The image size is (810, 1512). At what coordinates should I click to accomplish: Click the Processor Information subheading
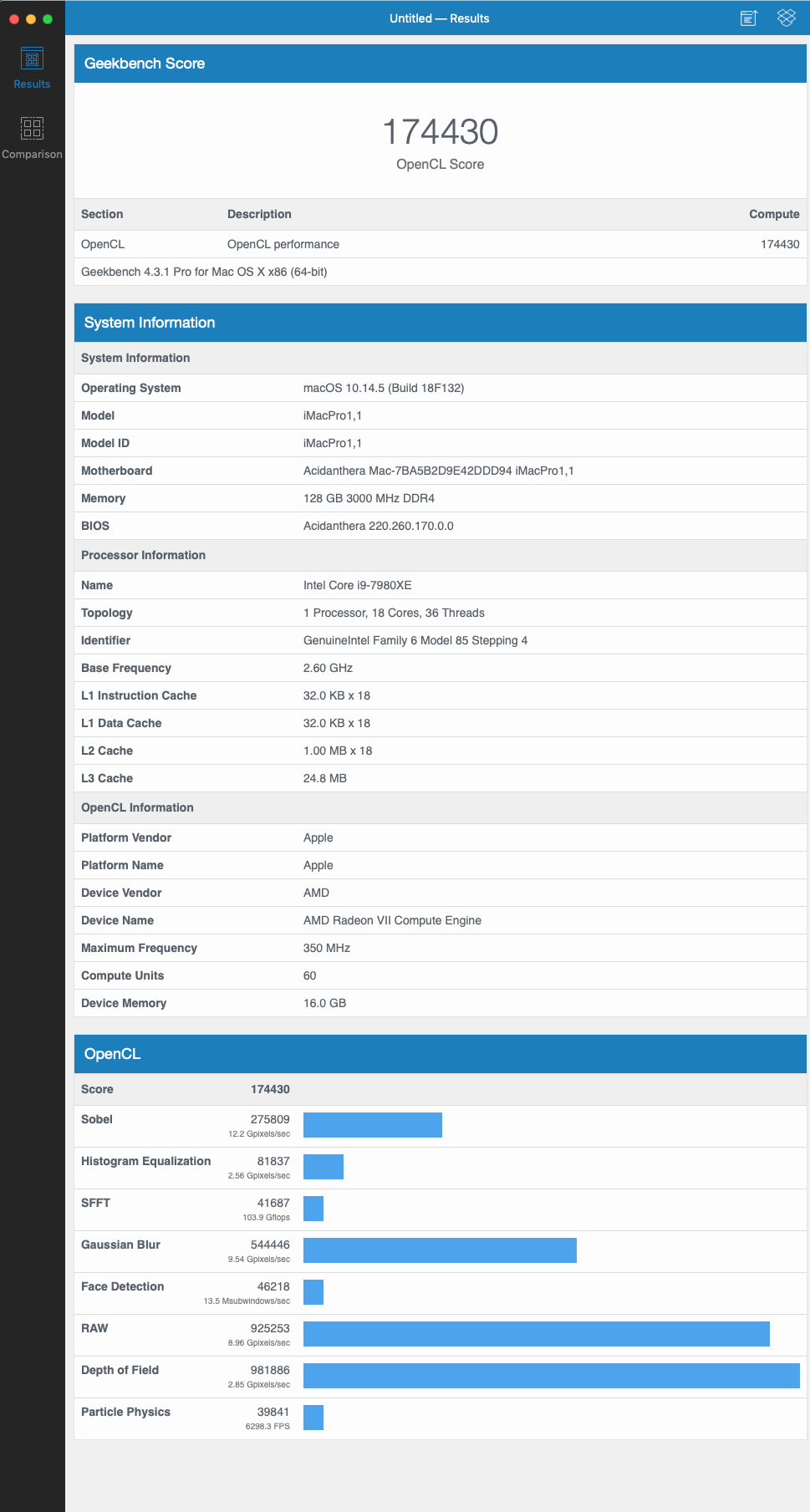(143, 555)
